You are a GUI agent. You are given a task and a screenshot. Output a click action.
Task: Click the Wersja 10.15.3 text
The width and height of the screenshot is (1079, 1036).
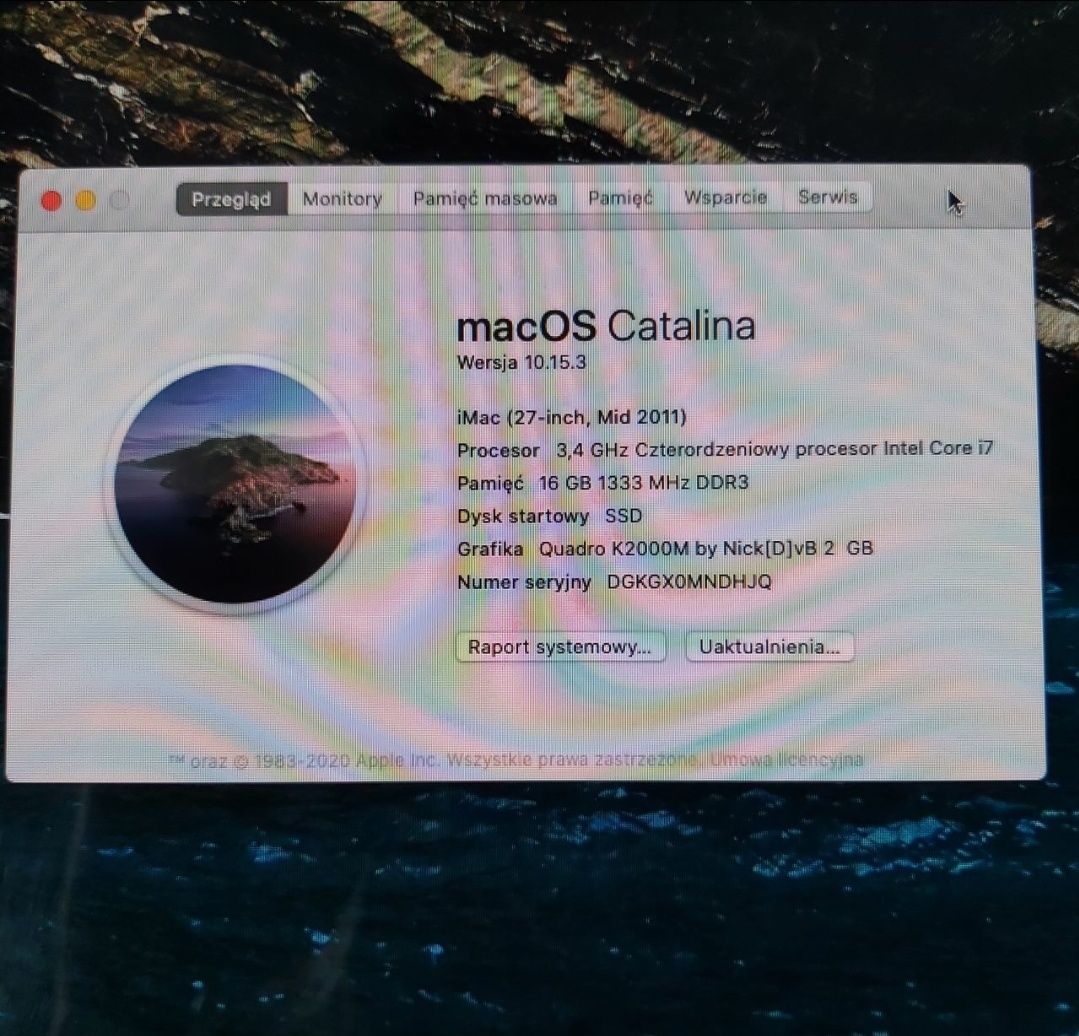coord(522,363)
